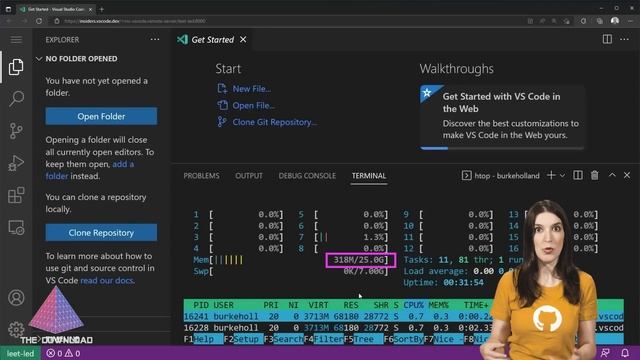Open the read our docs link

tap(107, 280)
